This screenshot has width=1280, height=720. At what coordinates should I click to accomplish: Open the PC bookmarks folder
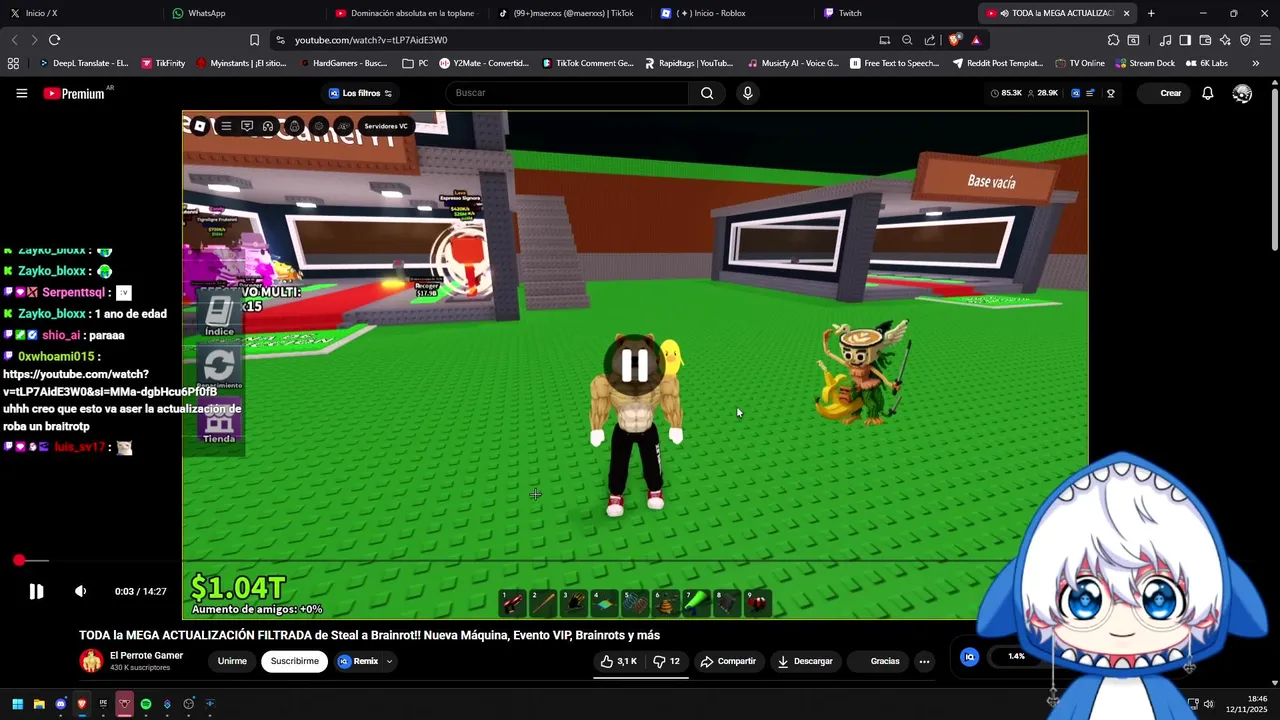(x=415, y=63)
